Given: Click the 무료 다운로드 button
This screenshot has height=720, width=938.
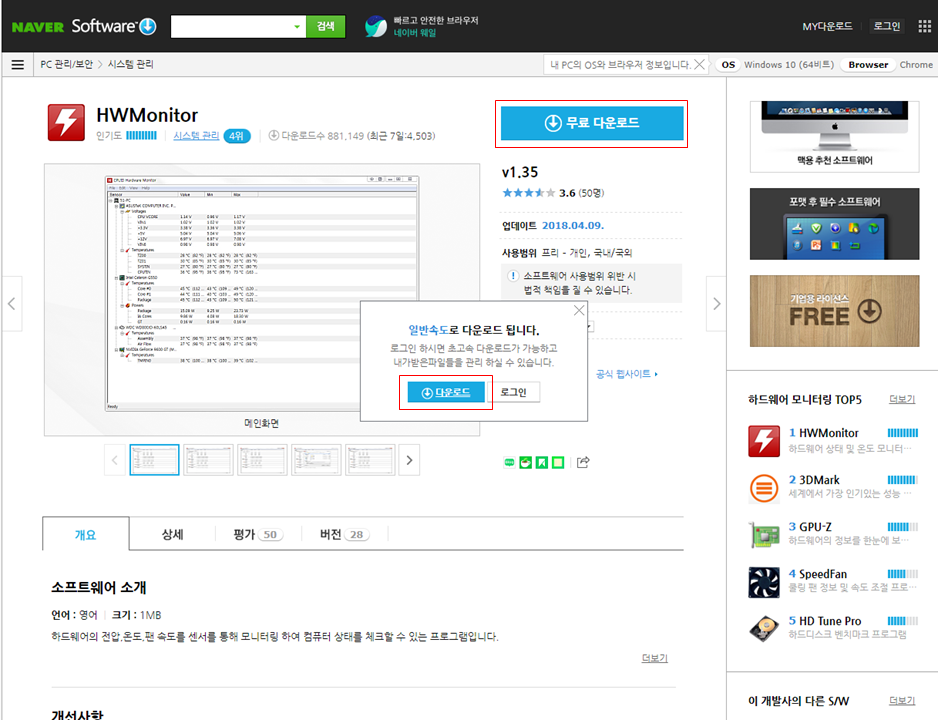Looking at the screenshot, I should click(592, 123).
